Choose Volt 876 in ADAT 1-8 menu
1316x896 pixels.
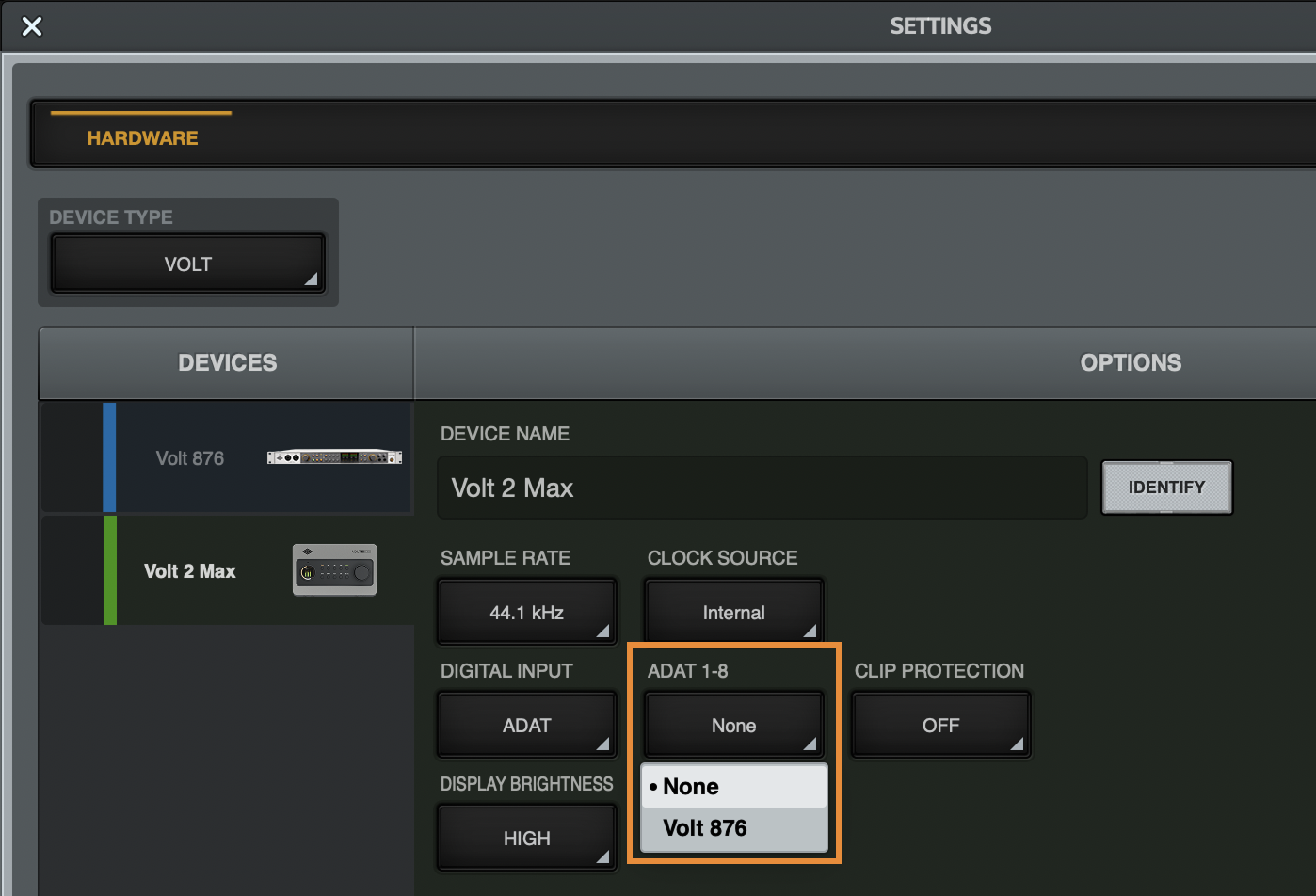click(x=734, y=828)
